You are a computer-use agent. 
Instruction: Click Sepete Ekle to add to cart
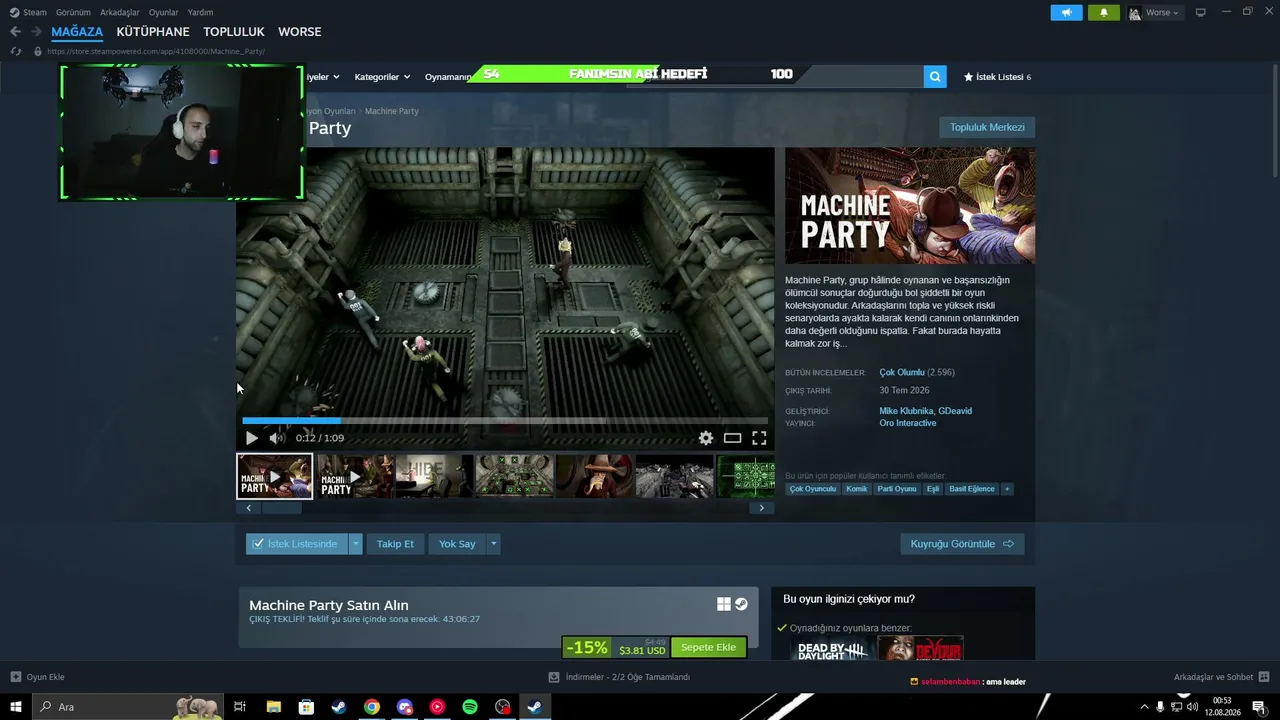(708, 647)
